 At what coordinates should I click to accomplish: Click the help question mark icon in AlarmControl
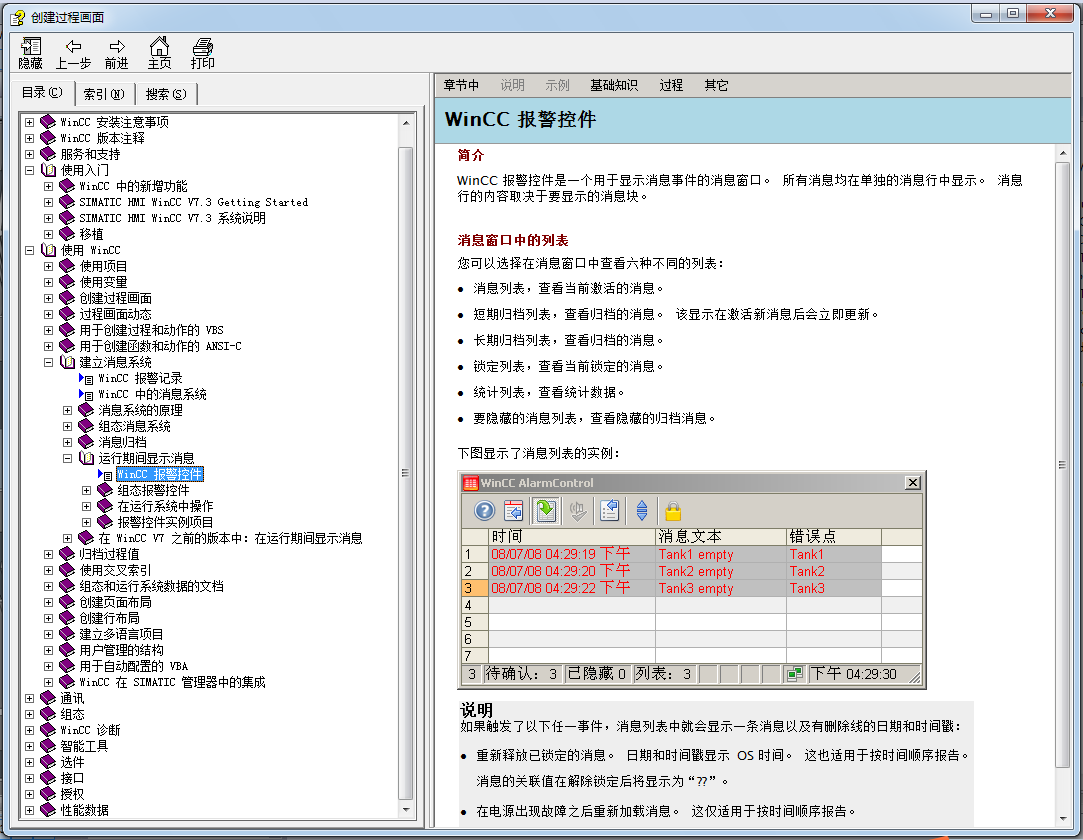pyautogui.click(x=485, y=510)
